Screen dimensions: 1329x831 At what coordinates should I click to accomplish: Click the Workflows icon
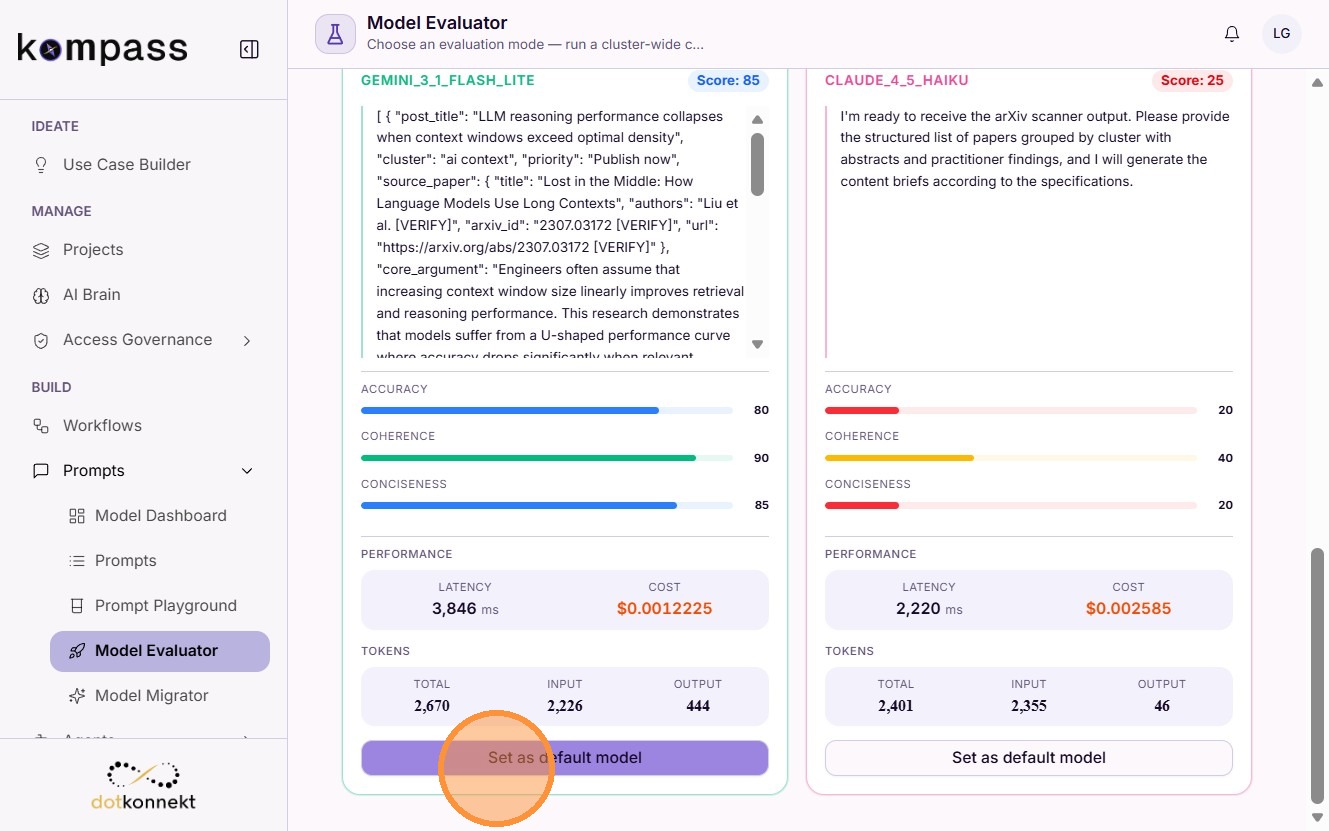coord(41,426)
